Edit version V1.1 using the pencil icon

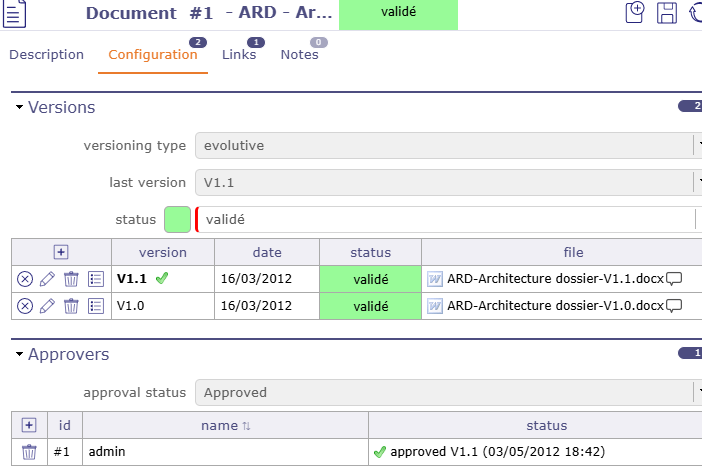(x=47, y=279)
